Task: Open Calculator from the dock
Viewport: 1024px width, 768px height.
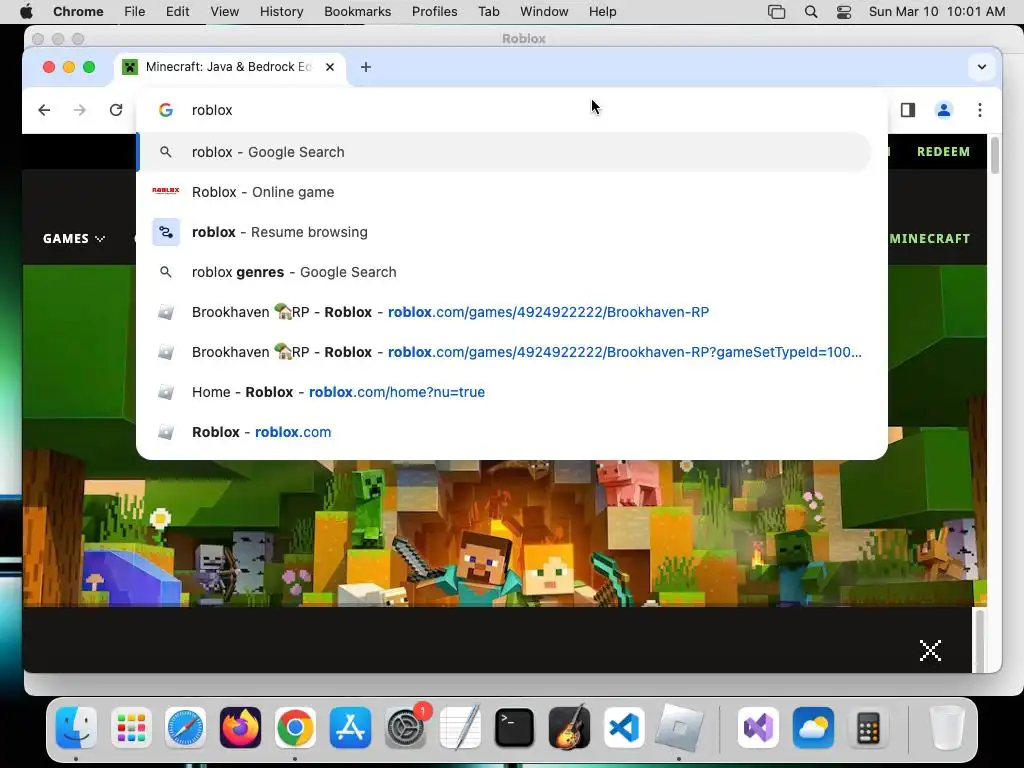Action: (x=869, y=727)
